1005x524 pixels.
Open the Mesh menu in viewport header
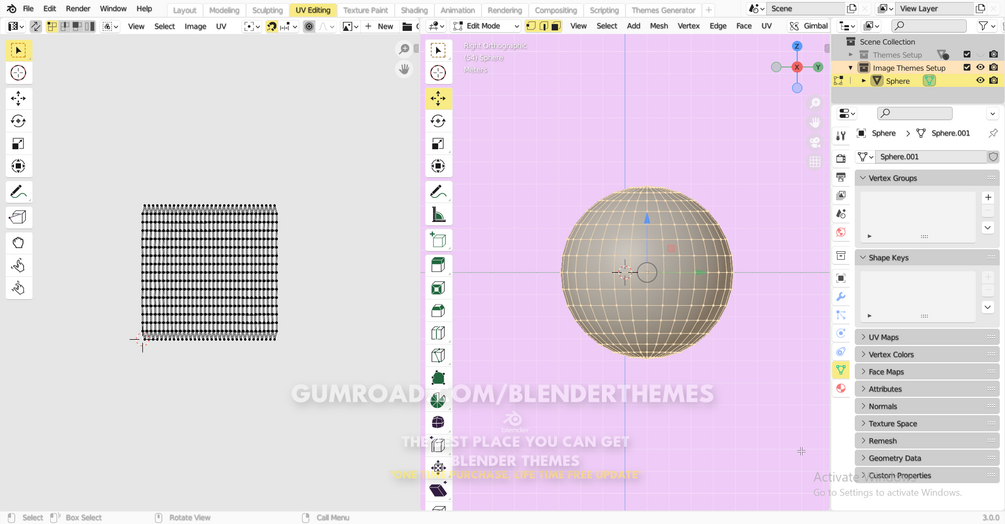[x=658, y=26]
